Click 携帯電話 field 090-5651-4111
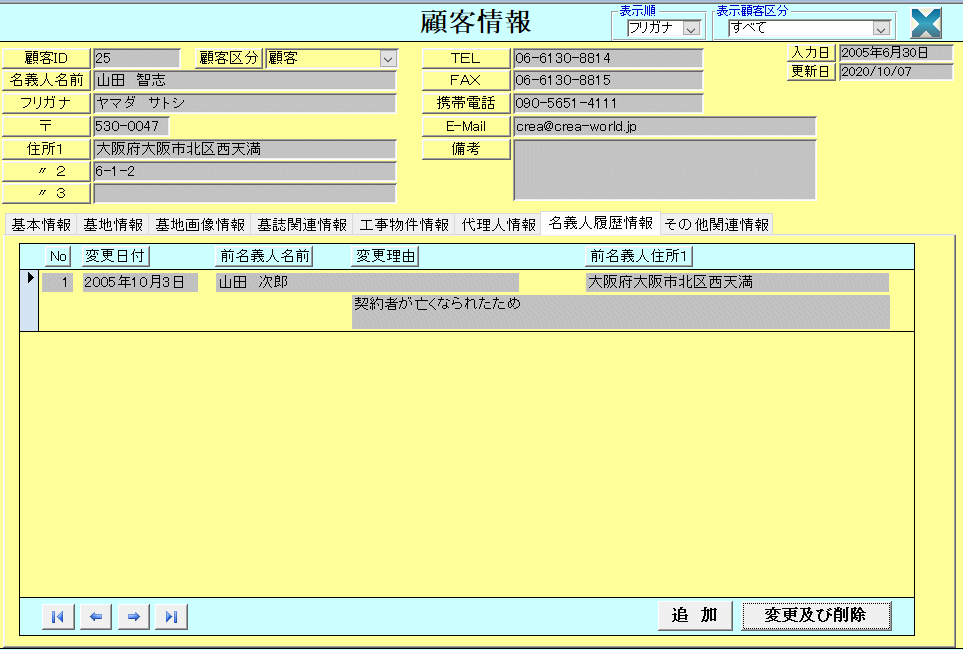 click(608, 103)
